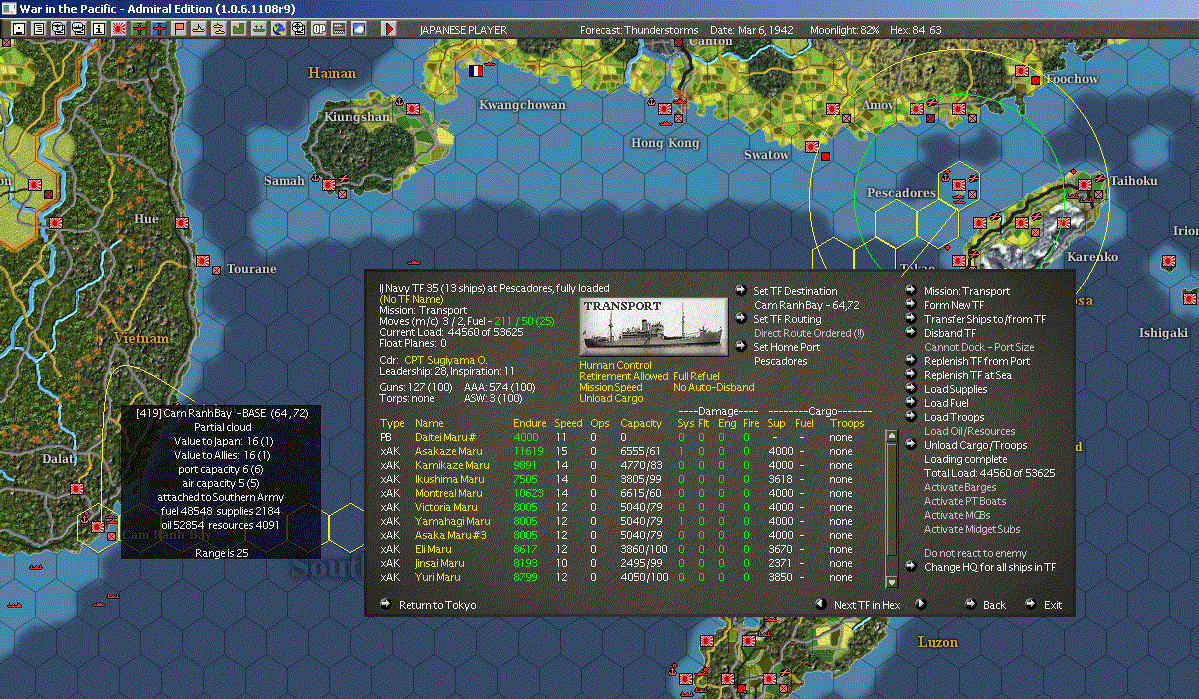Sort ship list by Type column
The image size is (1199, 699).
[x=392, y=423]
